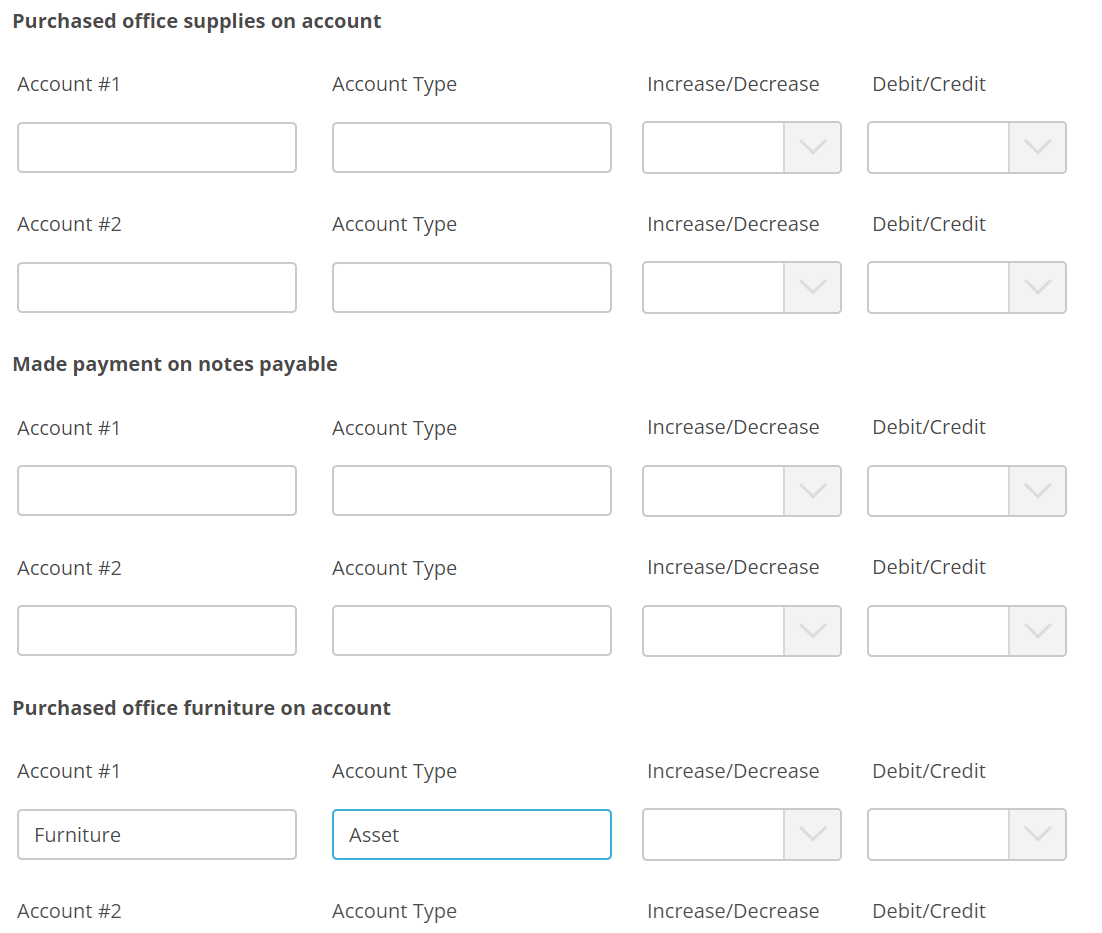Viewport: 1102px width, 933px height.
Task: Click the heading Purchased office furniture on account
Action: pyautogui.click(x=200, y=707)
